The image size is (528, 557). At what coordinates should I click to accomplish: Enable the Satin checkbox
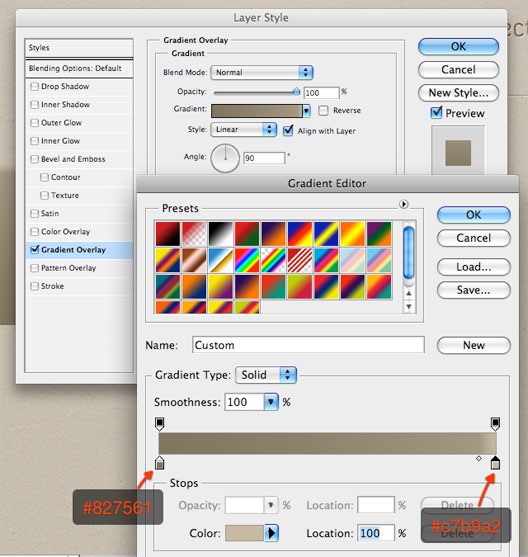click(x=34, y=213)
